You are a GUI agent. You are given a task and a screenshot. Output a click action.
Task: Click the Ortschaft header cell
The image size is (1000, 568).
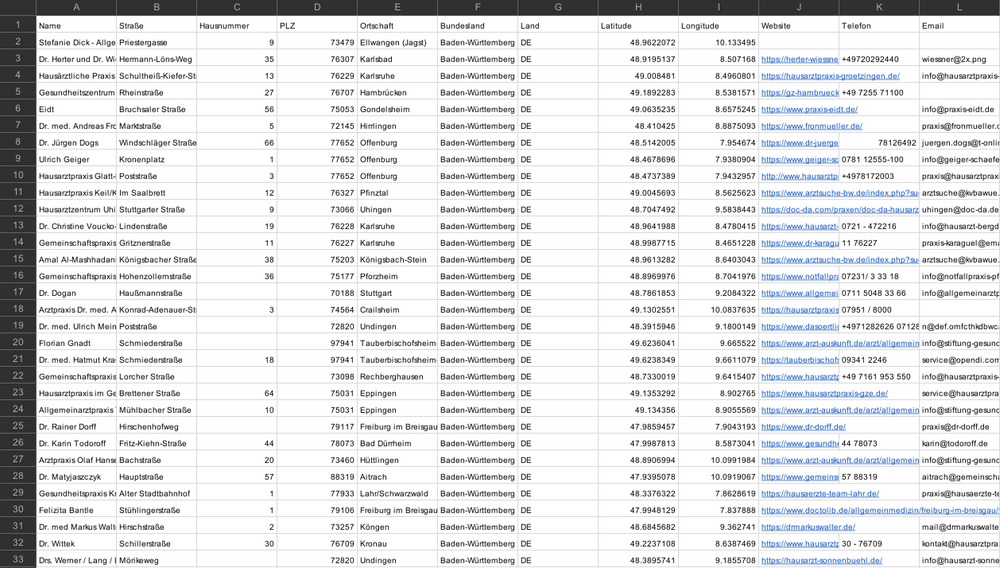tap(397, 25)
